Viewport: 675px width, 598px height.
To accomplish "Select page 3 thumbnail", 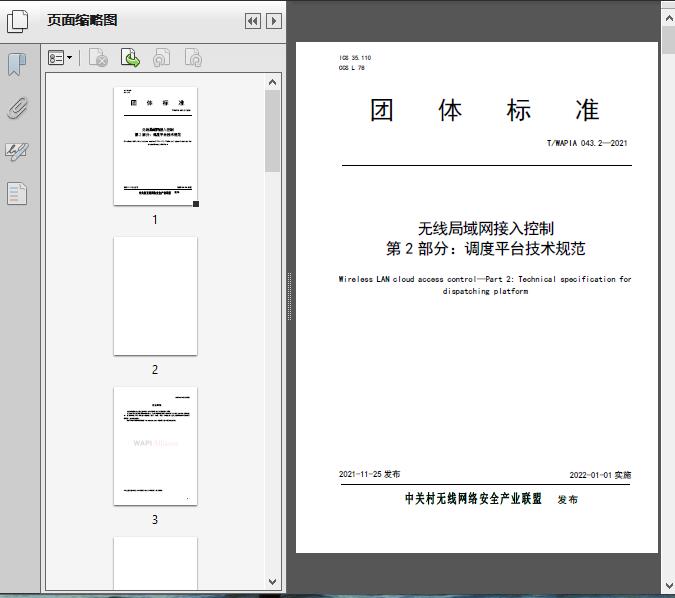I will click(155, 446).
